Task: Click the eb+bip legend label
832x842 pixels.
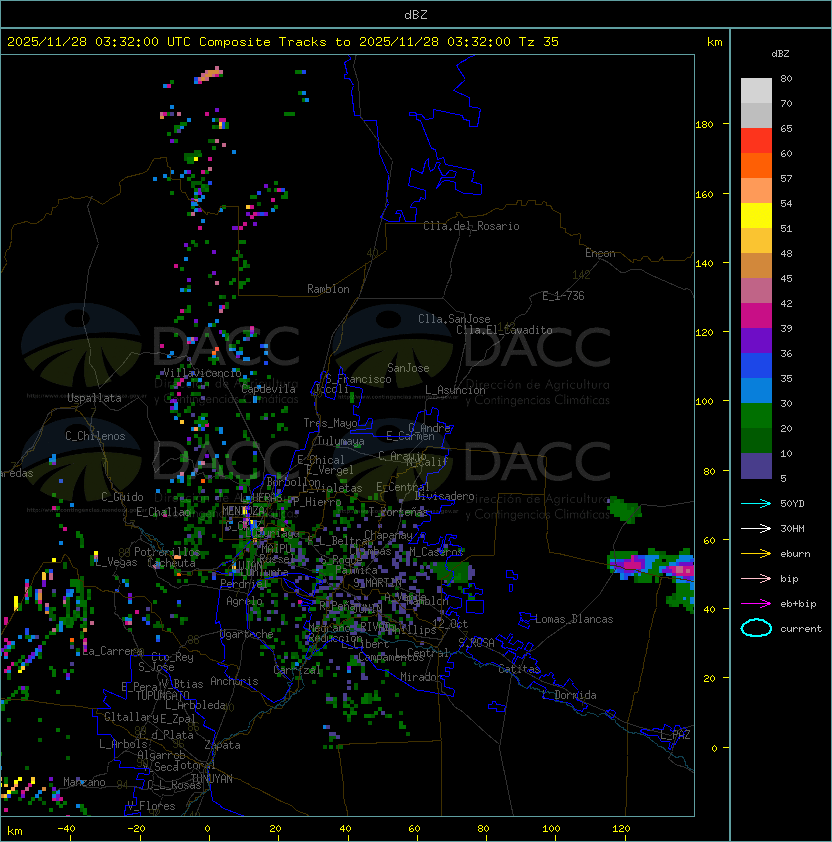Action: point(798,604)
